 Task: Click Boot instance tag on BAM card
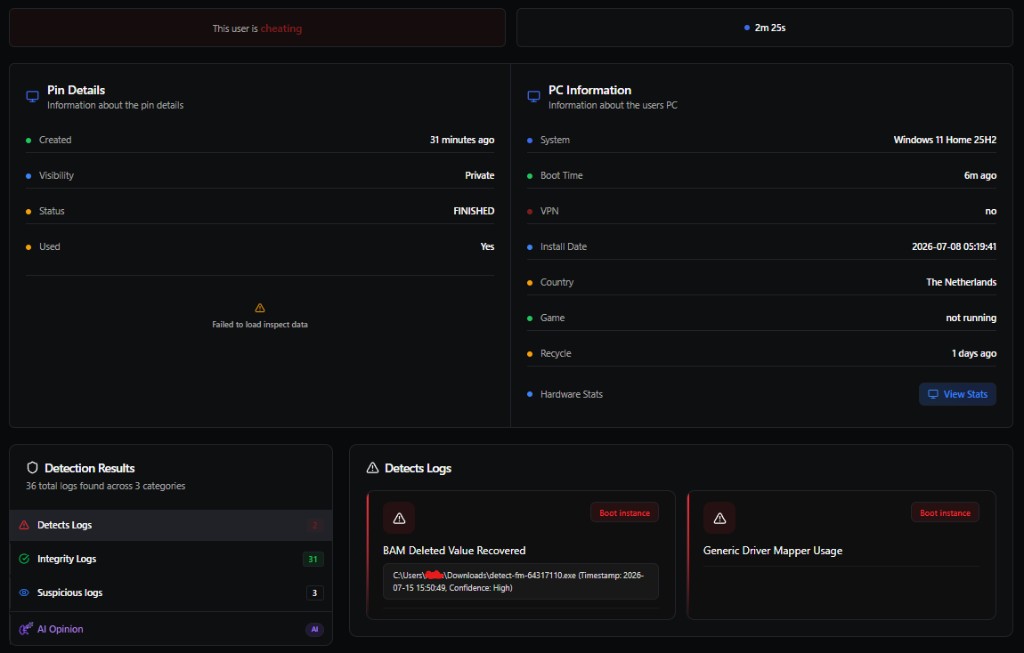[x=624, y=513]
